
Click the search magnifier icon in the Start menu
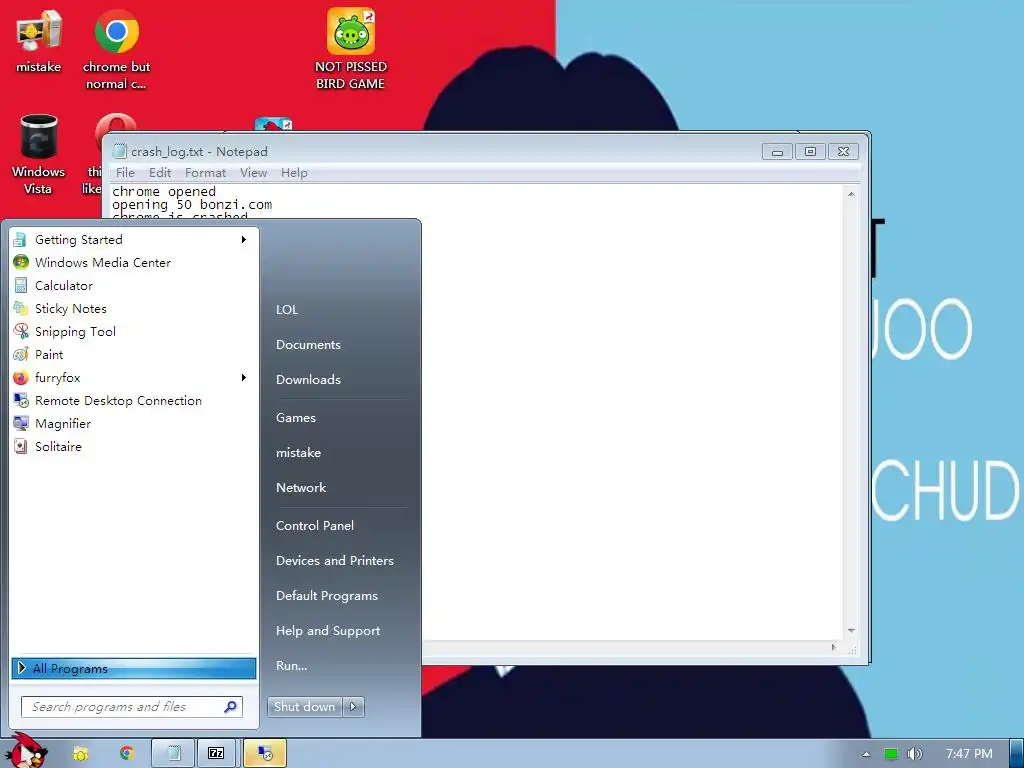click(x=230, y=707)
